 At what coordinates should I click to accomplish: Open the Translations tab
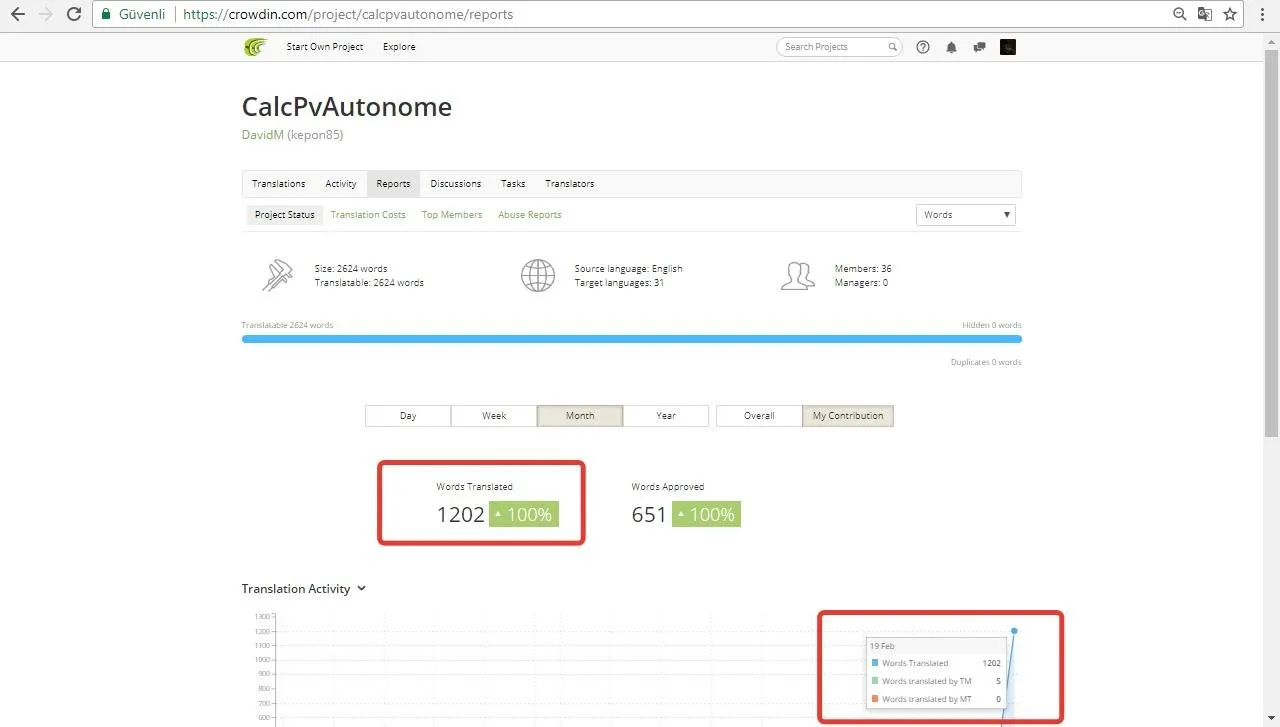pos(279,184)
